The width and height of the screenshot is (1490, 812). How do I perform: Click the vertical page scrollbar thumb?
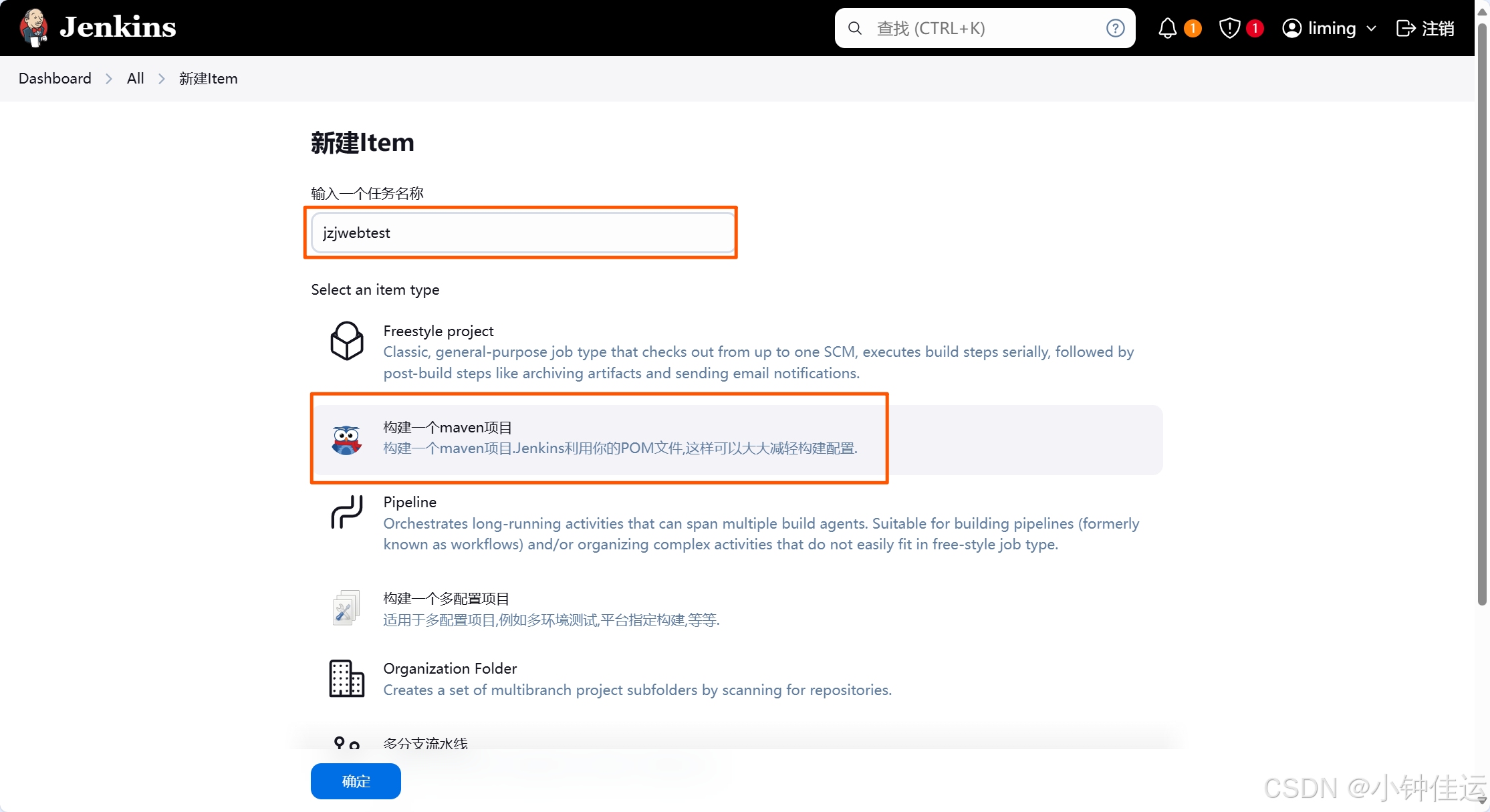tap(1481, 314)
